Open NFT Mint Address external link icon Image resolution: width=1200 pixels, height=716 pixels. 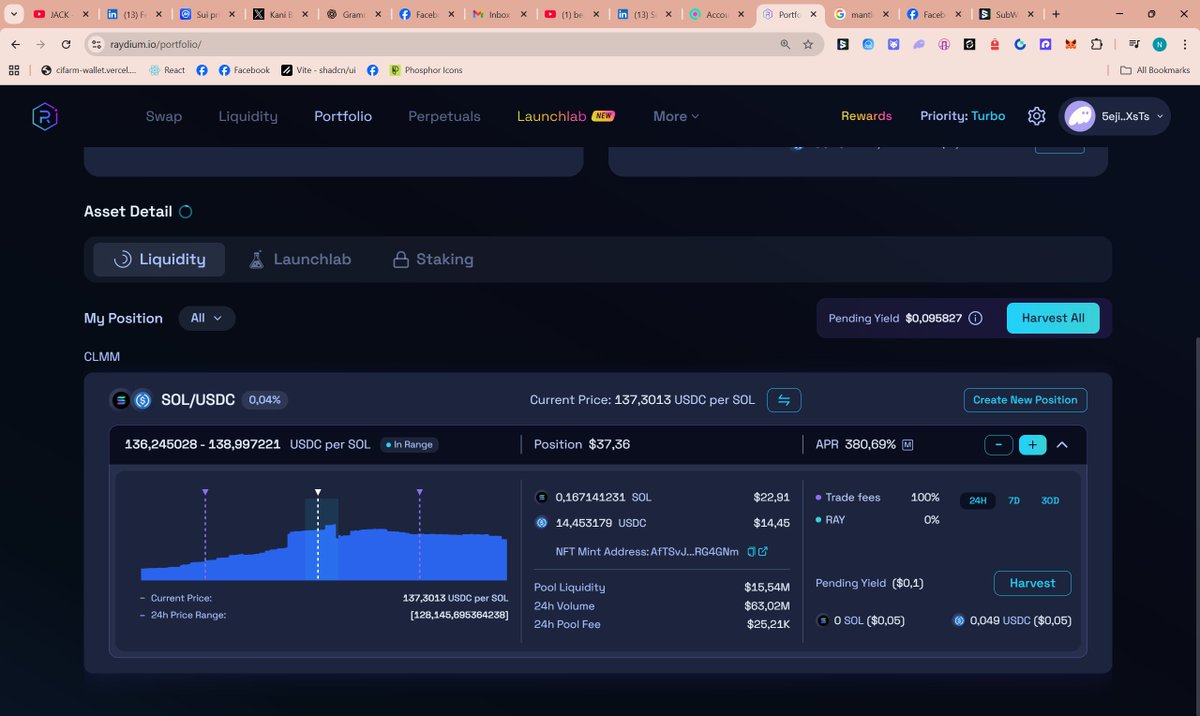point(763,551)
